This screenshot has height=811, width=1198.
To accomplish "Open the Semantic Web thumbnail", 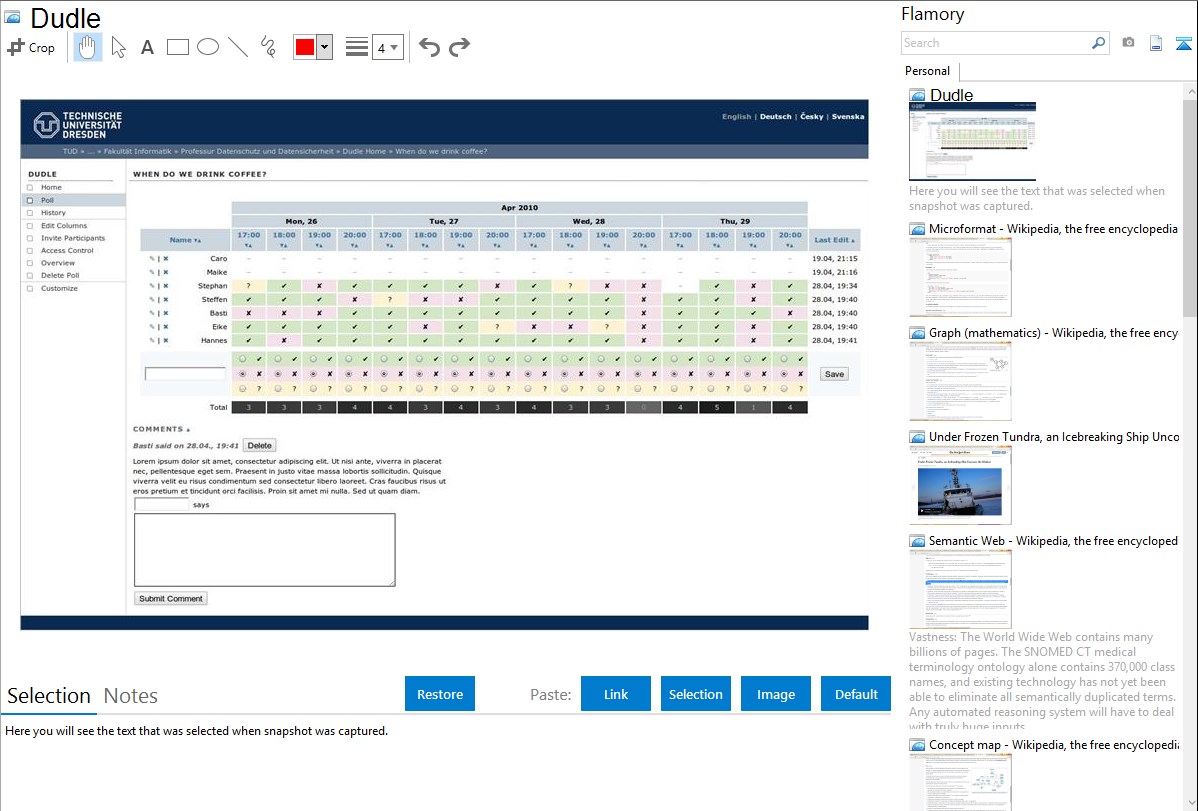I will 960,589.
